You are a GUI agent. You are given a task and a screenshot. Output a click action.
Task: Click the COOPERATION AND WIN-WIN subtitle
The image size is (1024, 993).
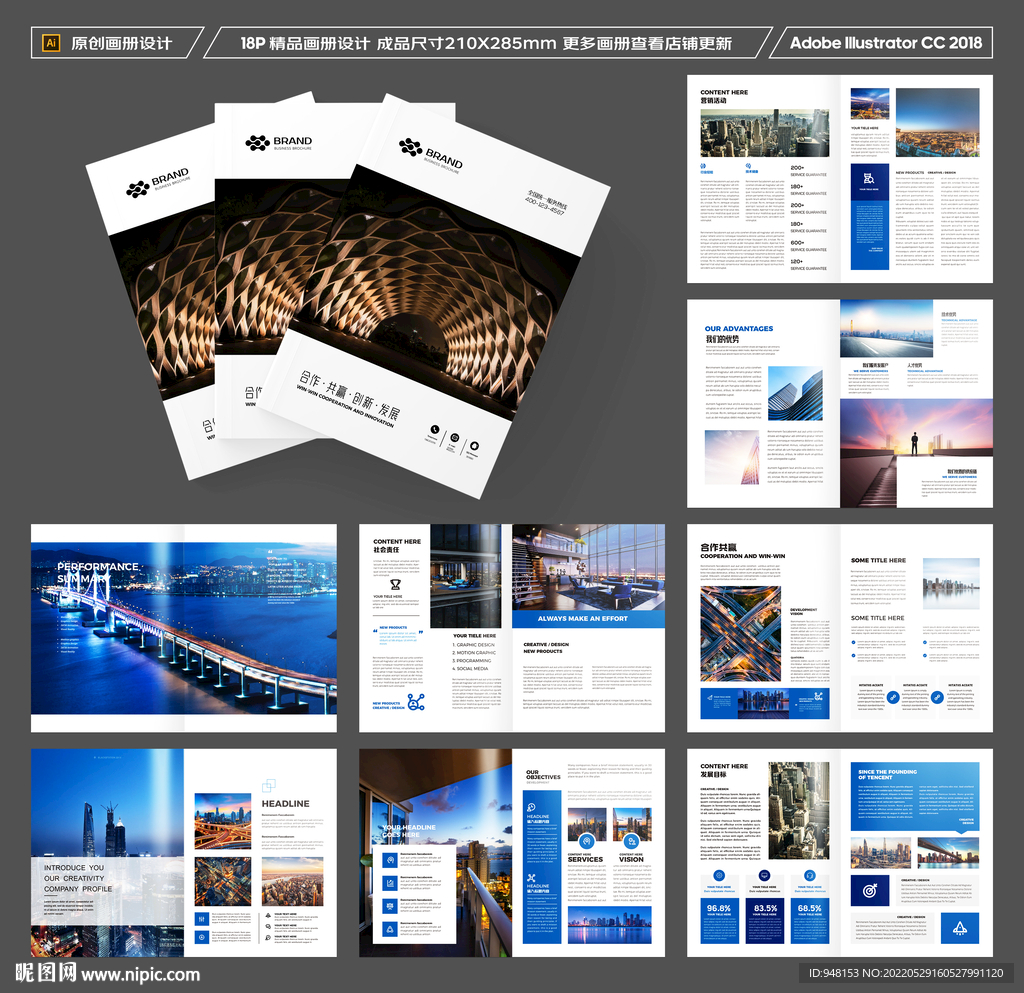coord(743,556)
